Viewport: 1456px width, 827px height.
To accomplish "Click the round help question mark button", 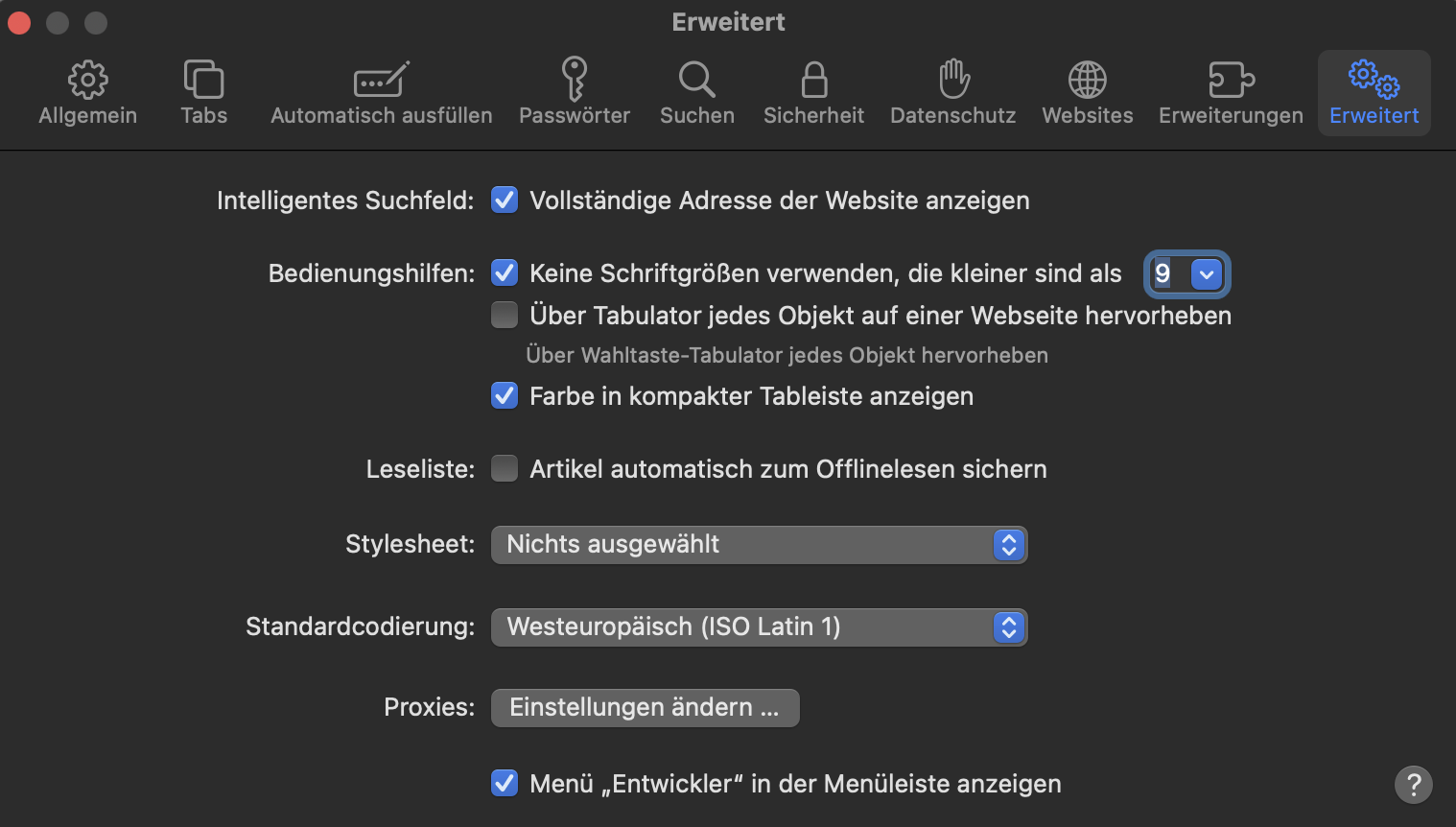I will coord(1413,784).
